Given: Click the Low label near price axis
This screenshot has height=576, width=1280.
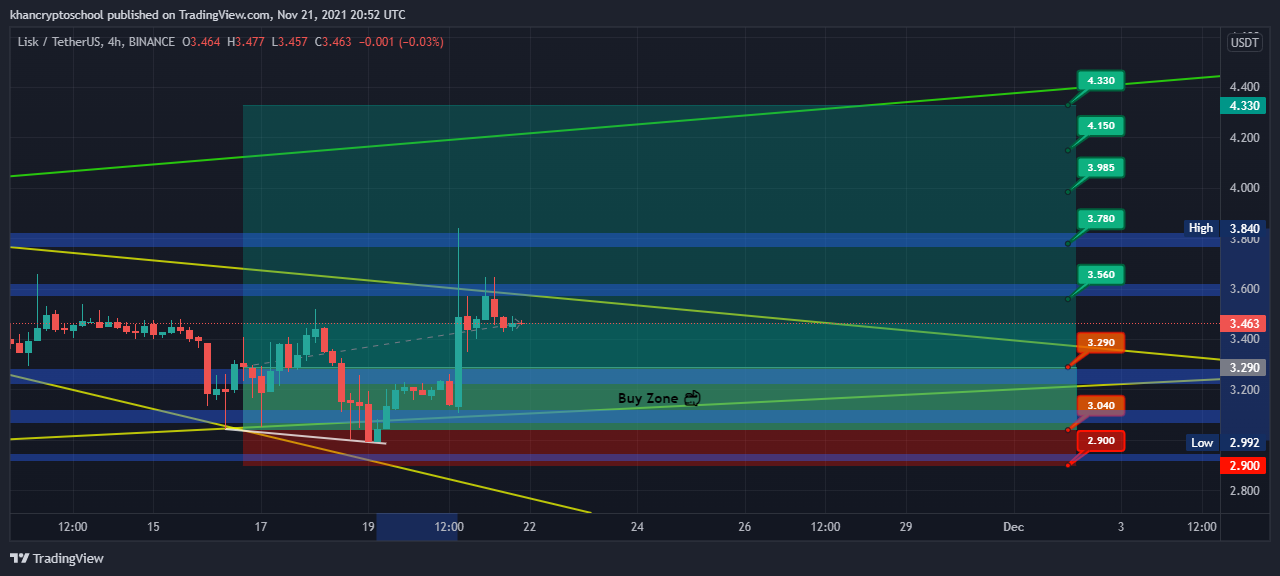Looking at the screenshot, I should click(x=1202, y=443).
